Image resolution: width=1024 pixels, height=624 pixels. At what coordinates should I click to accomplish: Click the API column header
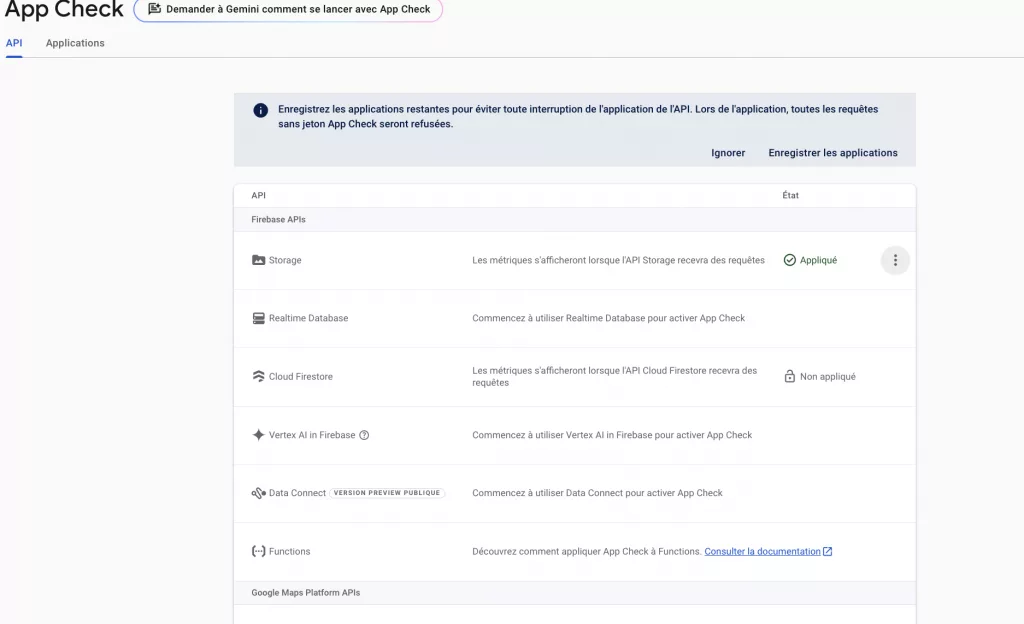(x=259, y=195)
